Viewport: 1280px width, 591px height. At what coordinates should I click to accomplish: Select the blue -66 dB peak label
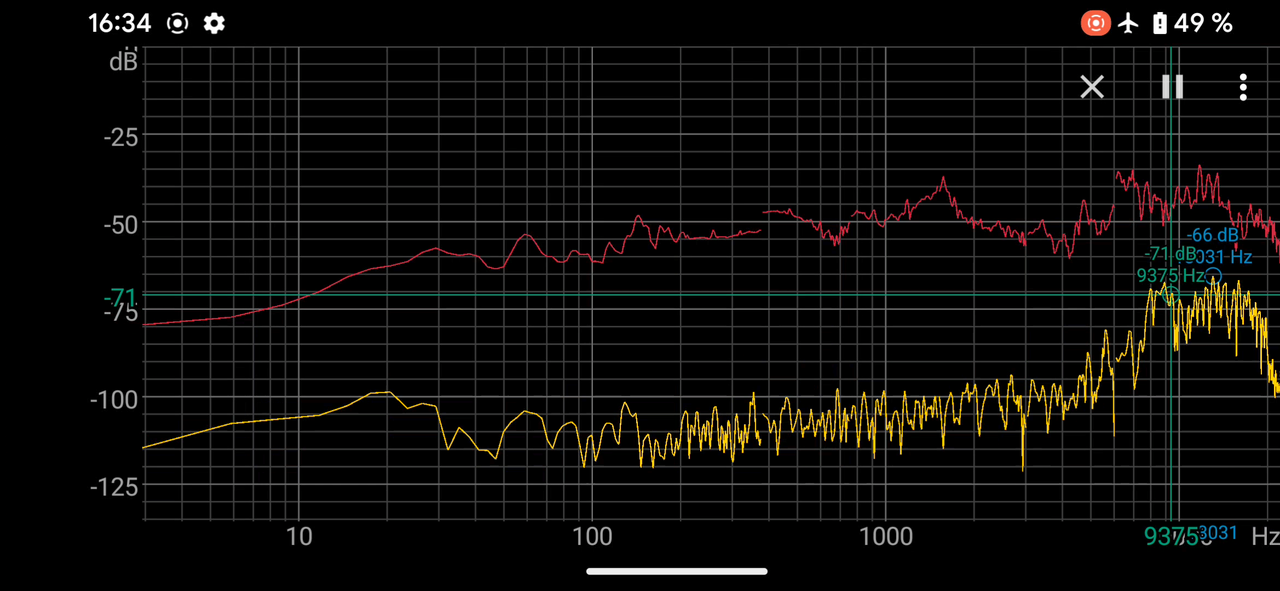click(1212, 235)
